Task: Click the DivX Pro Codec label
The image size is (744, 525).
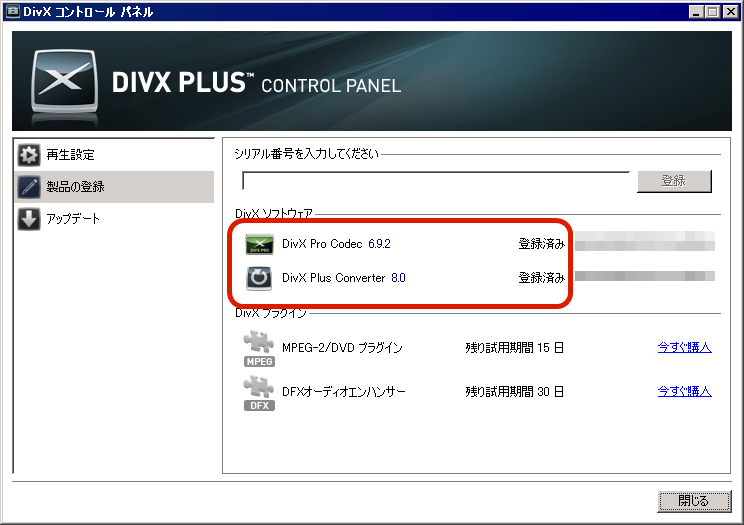Action: click(x=322, y=244)
